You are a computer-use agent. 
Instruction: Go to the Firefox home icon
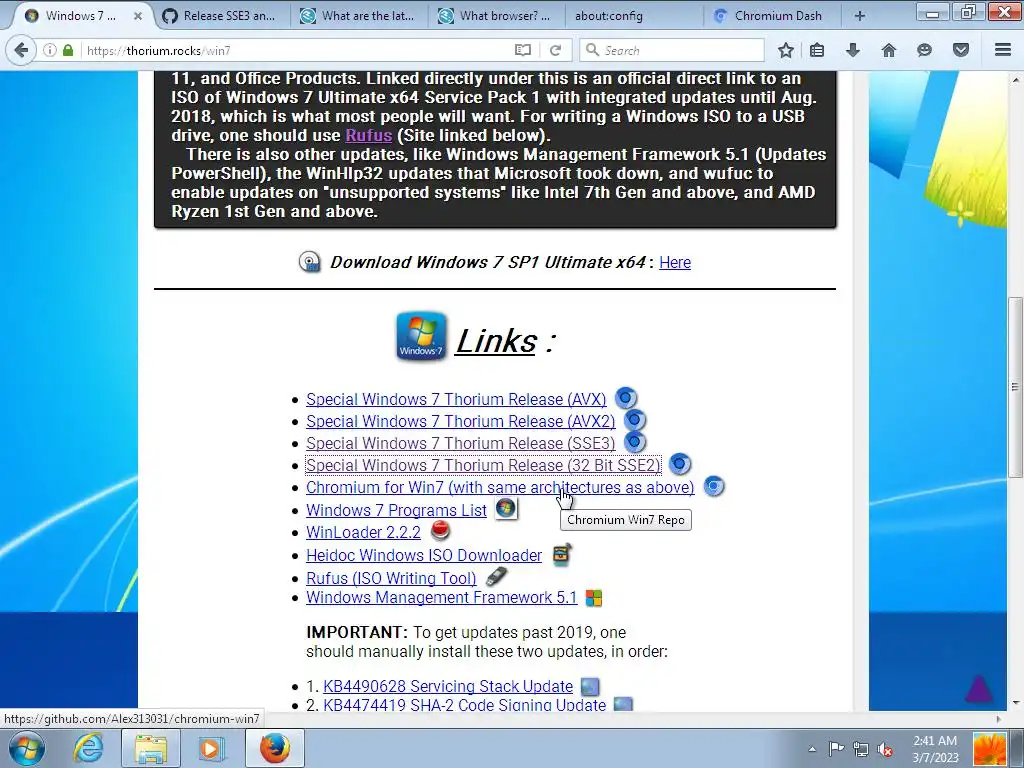(x=889, y=50)
